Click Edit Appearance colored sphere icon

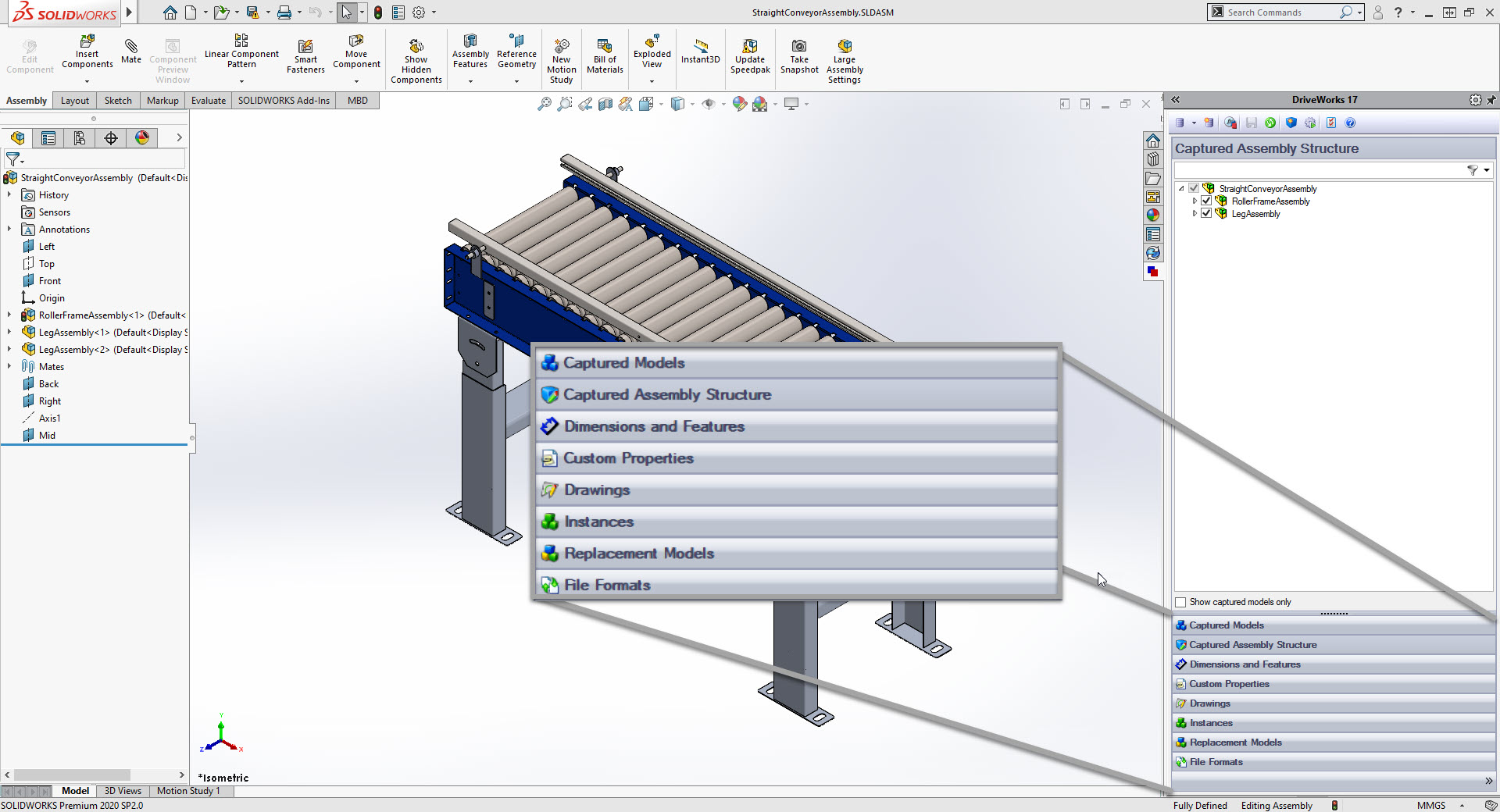pyautogui.click(x=740, y=103)
